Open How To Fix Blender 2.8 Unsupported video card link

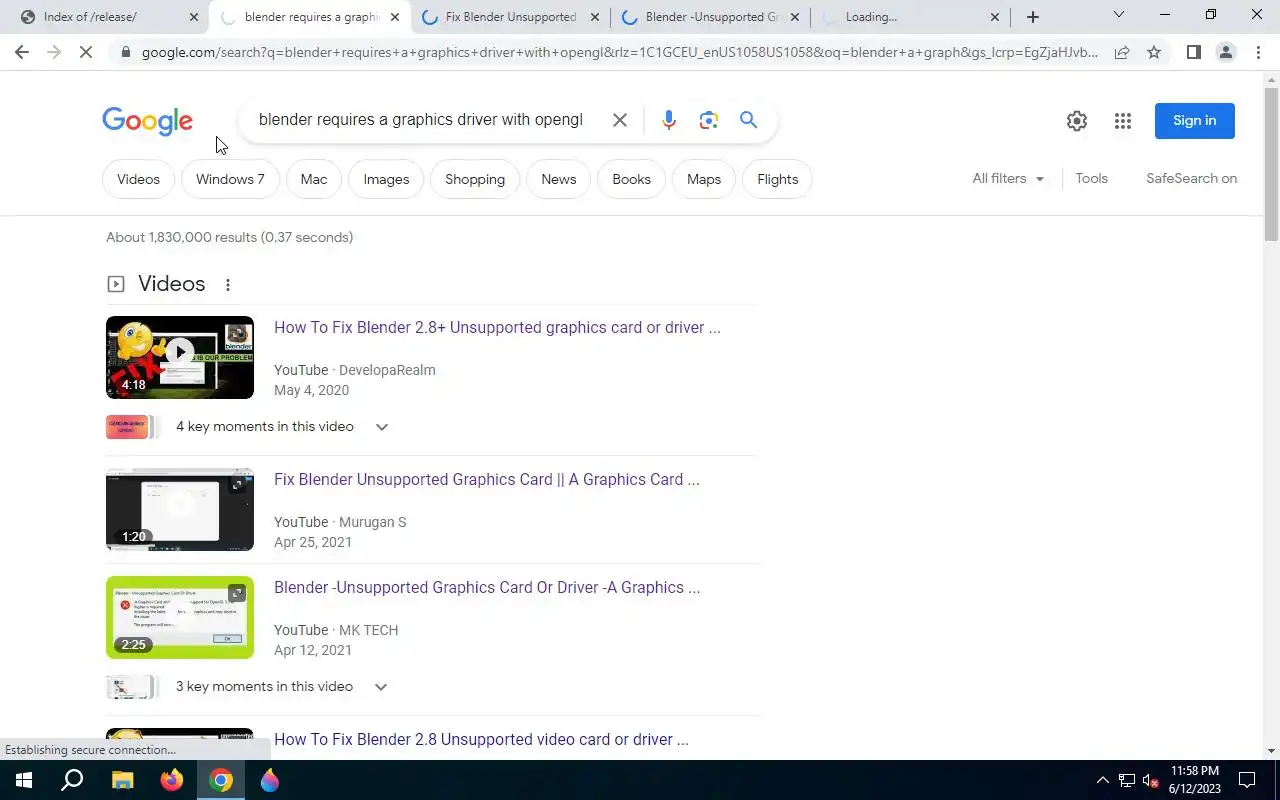coord(481,740)
